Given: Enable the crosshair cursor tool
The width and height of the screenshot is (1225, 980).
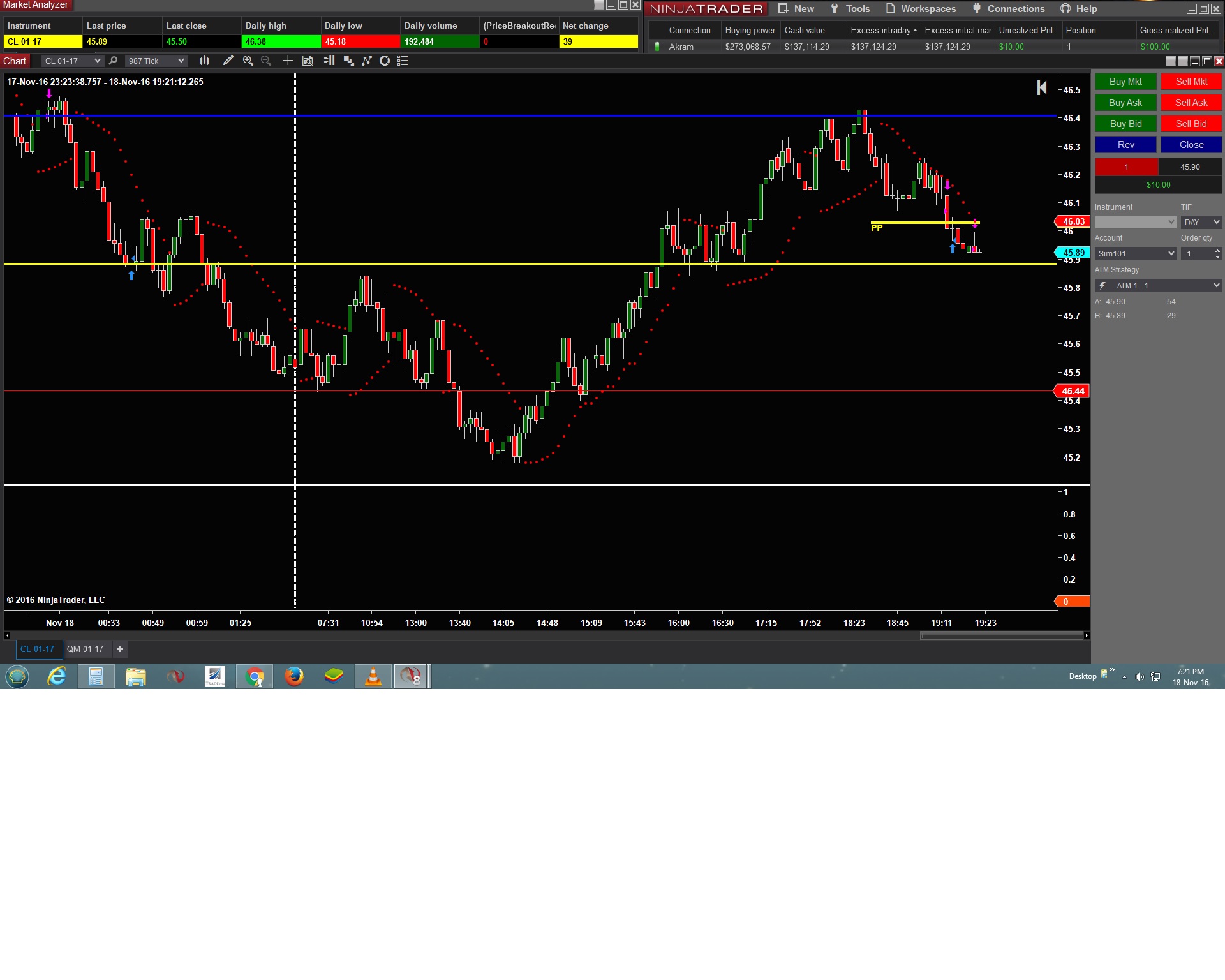Looking at the screenshot, I should 288,61.
